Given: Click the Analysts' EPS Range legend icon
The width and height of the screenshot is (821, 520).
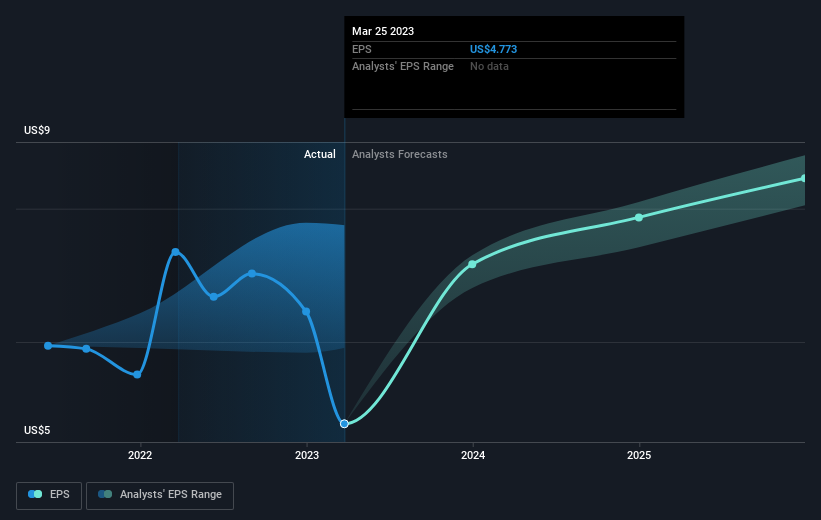Looking at the screenshot, I should [105, 494].
